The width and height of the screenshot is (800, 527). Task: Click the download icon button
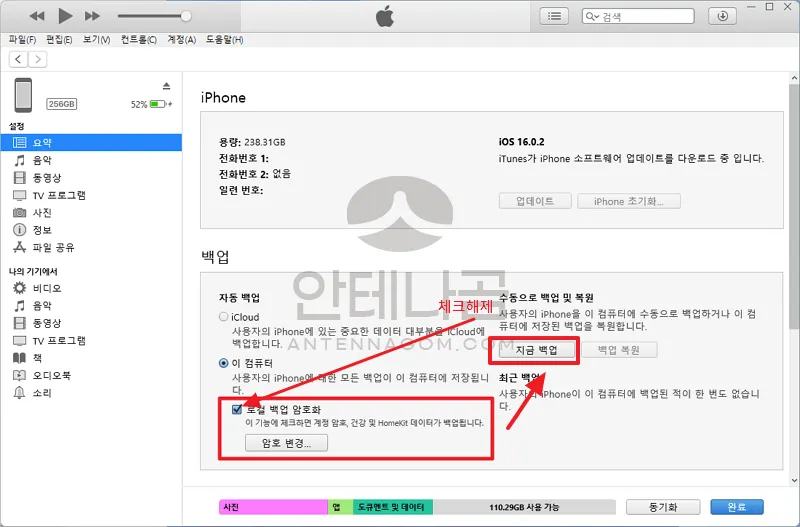(x=722, y=16)
